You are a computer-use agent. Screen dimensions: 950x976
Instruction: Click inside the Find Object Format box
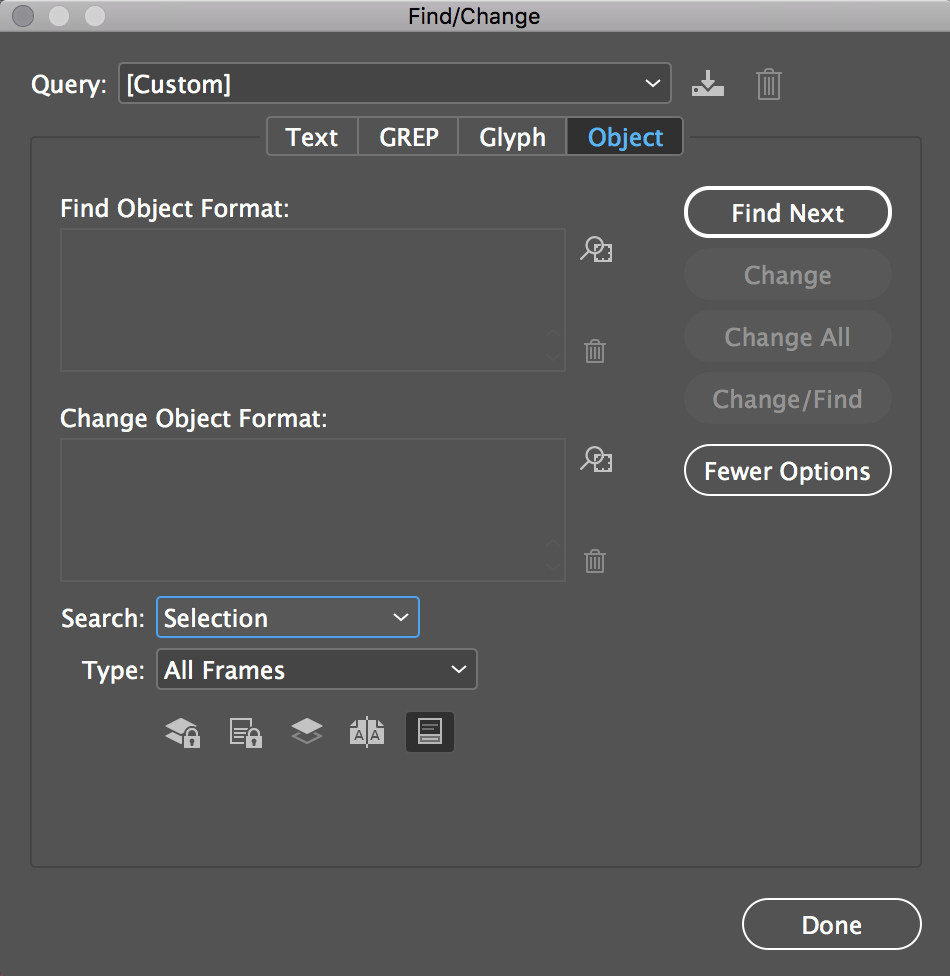click(x=313, y=300)
